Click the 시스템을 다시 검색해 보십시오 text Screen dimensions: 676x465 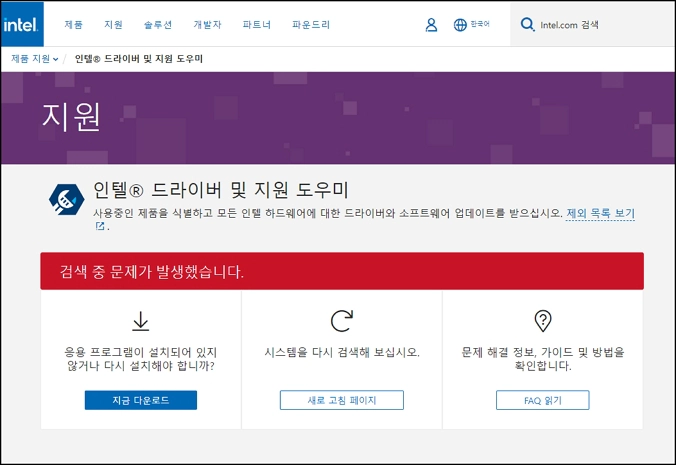click(x=342, y=352)
